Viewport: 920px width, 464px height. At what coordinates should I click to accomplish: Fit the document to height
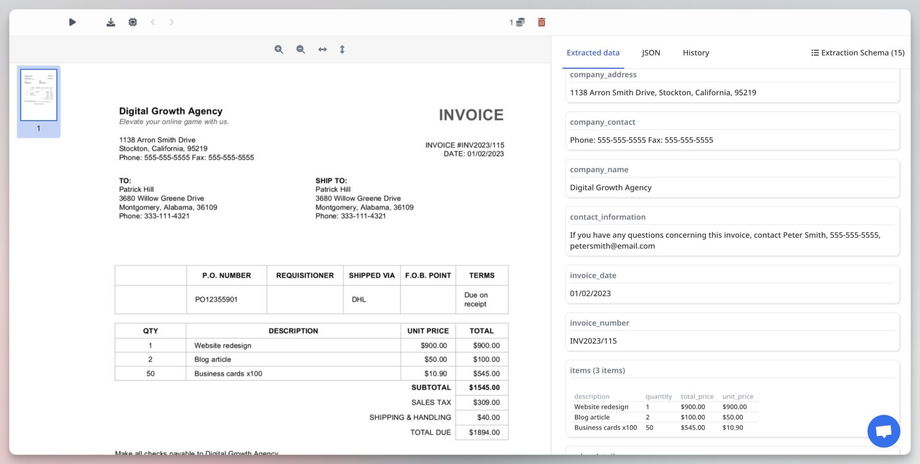(x=342, y=49)
